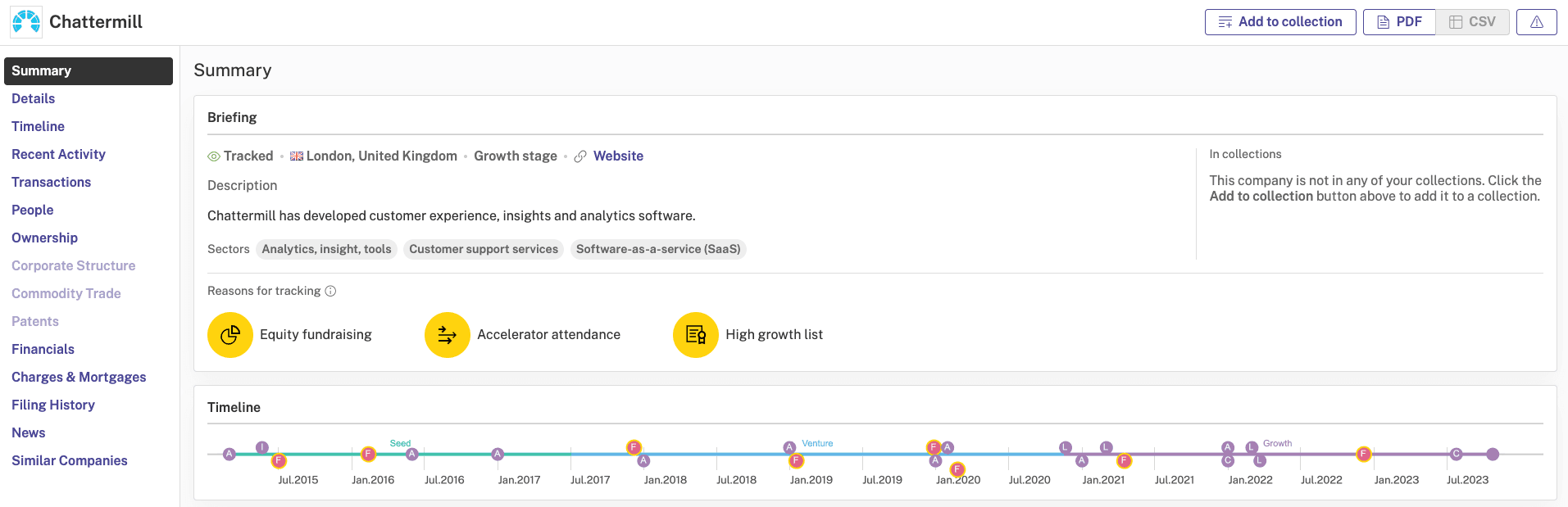Open the Details section
This screenshot has width=1568, height=507.
pos(33,99)
